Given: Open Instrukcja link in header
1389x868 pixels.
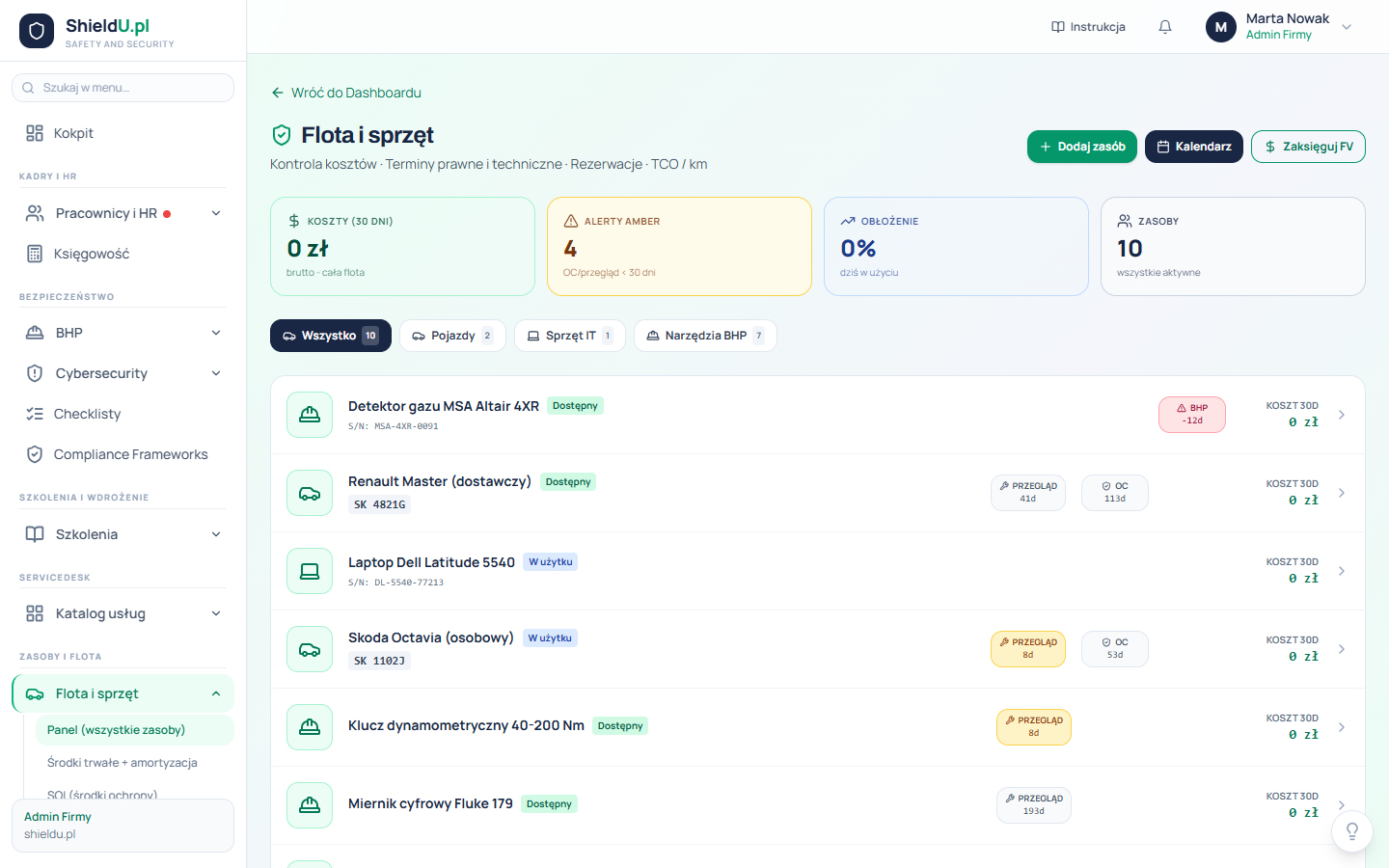Looking at the screenshot, I should pos(1088,27).
